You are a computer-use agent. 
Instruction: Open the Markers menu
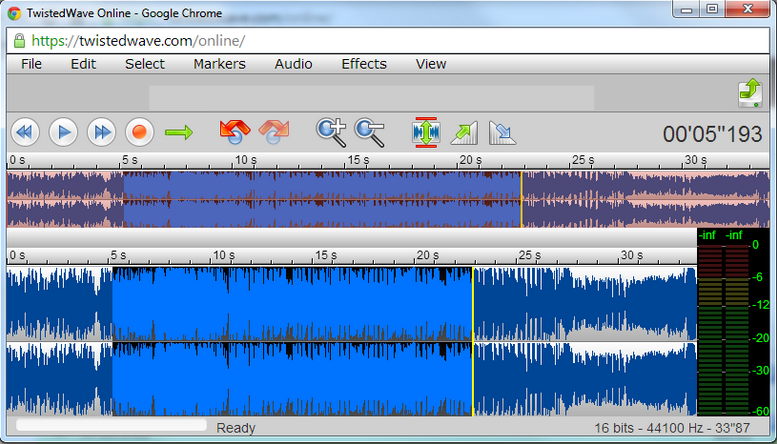coord(220,64)
